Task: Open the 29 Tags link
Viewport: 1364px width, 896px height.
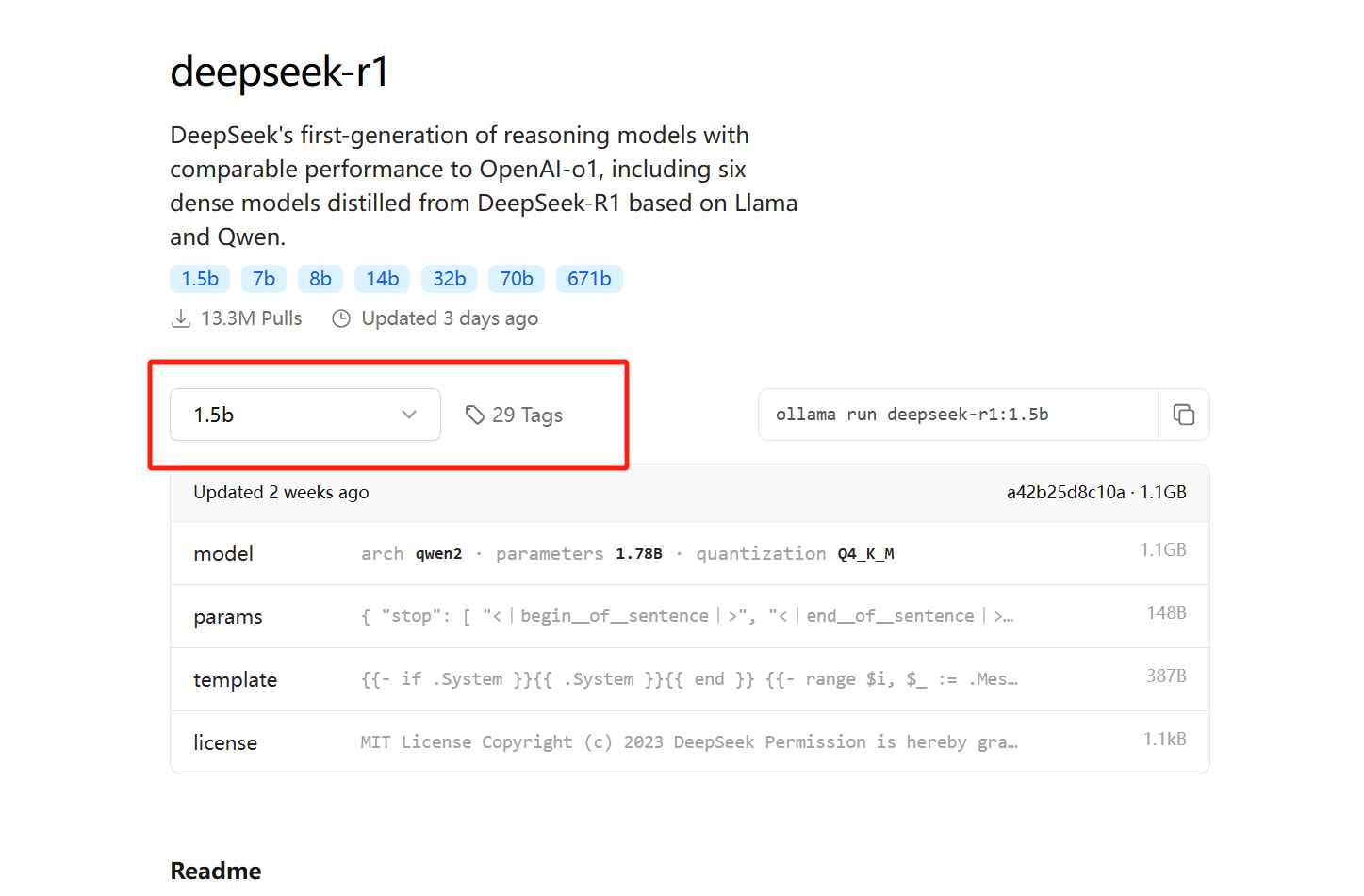Action: pyautogui.click(x=527, y=415)
